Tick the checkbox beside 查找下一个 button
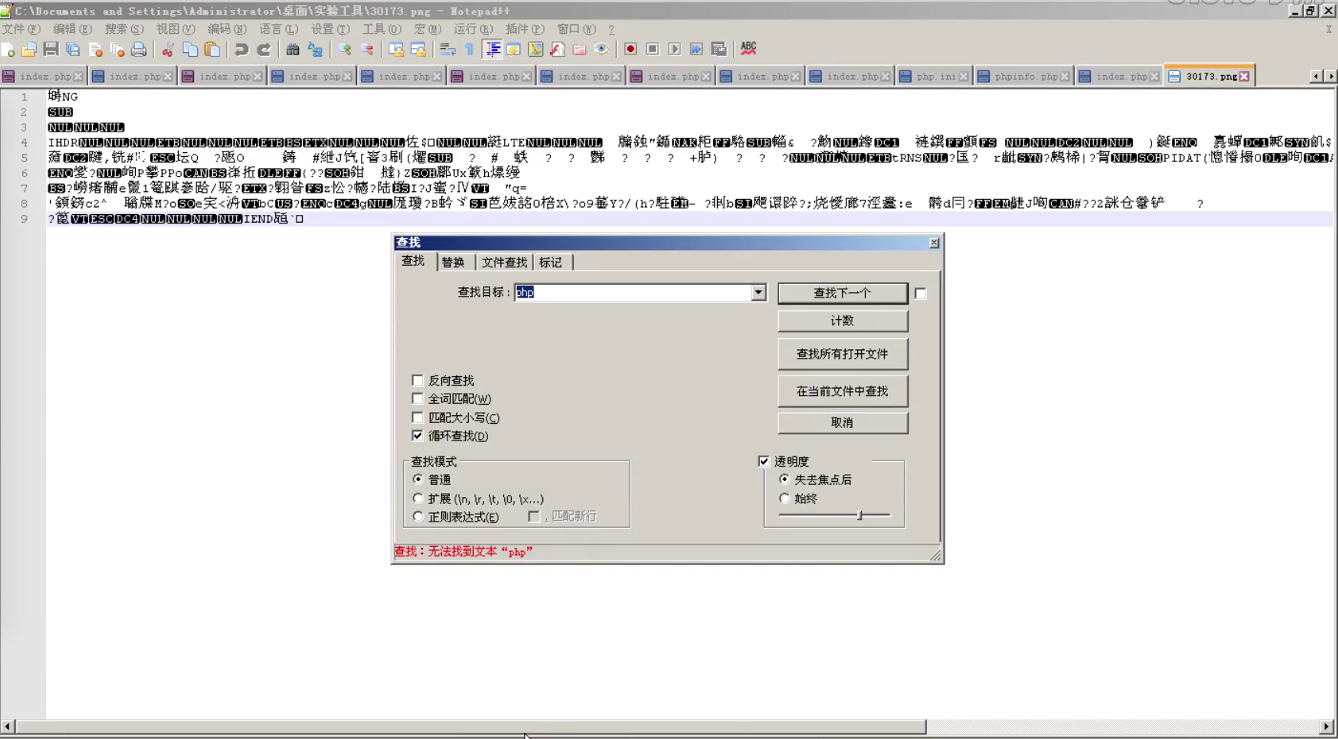The image size is (1338, 739). (921, 294)
